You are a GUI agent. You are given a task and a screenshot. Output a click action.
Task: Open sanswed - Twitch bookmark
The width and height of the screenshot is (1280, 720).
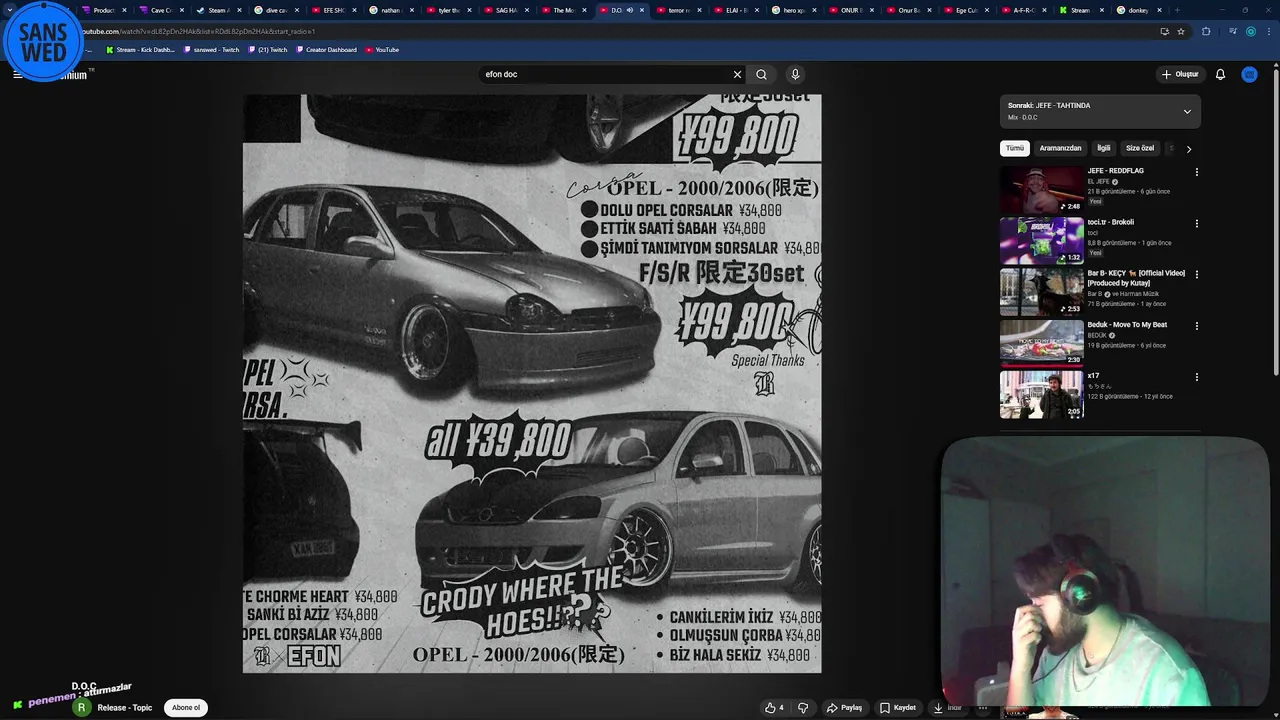(x=211, y=50)
